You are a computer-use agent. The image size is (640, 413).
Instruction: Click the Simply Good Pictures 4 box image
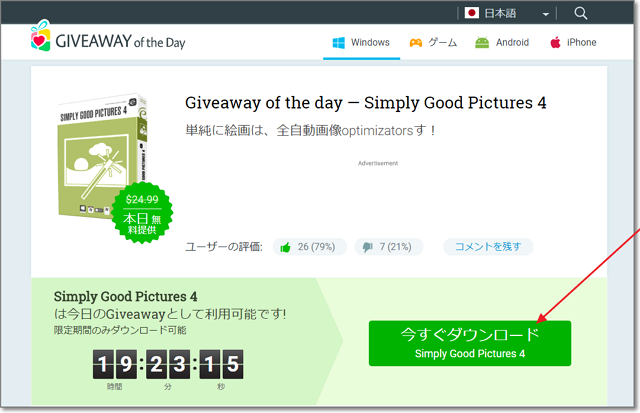(102, 156)
